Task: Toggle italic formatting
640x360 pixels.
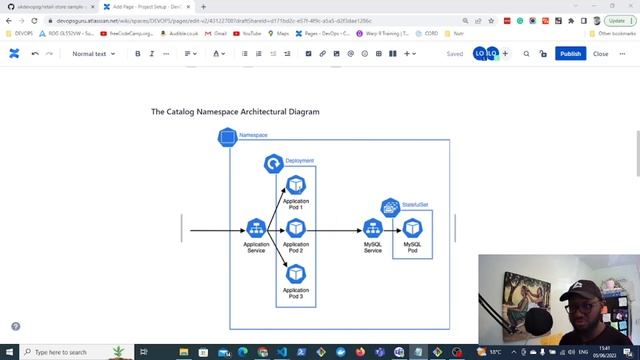Action: (x=151, y=53)
